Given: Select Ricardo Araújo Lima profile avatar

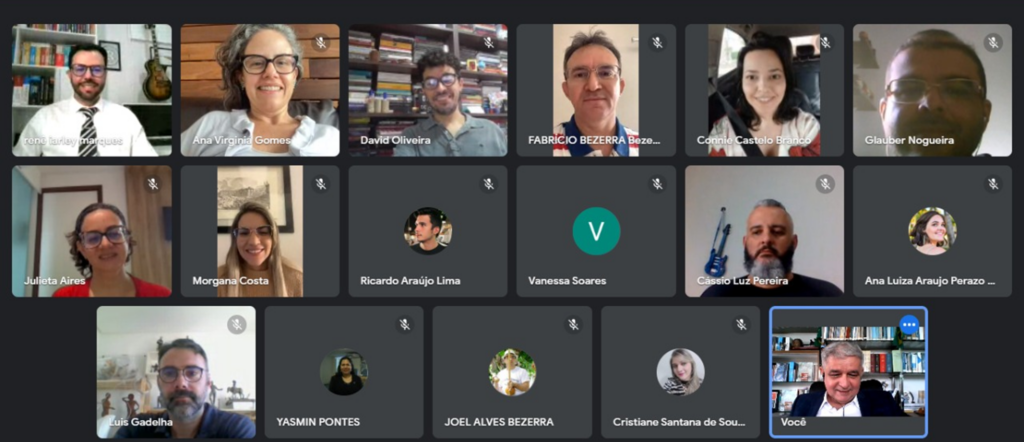Looking at the screenshot, I should point(428,231).
